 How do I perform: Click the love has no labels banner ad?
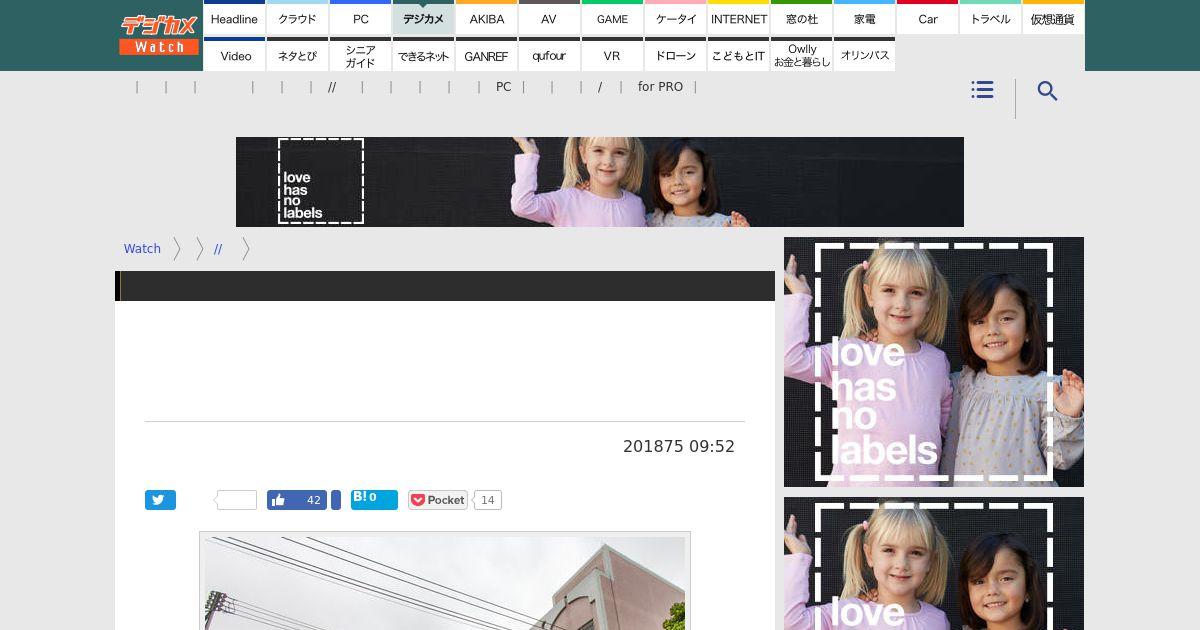600,182
